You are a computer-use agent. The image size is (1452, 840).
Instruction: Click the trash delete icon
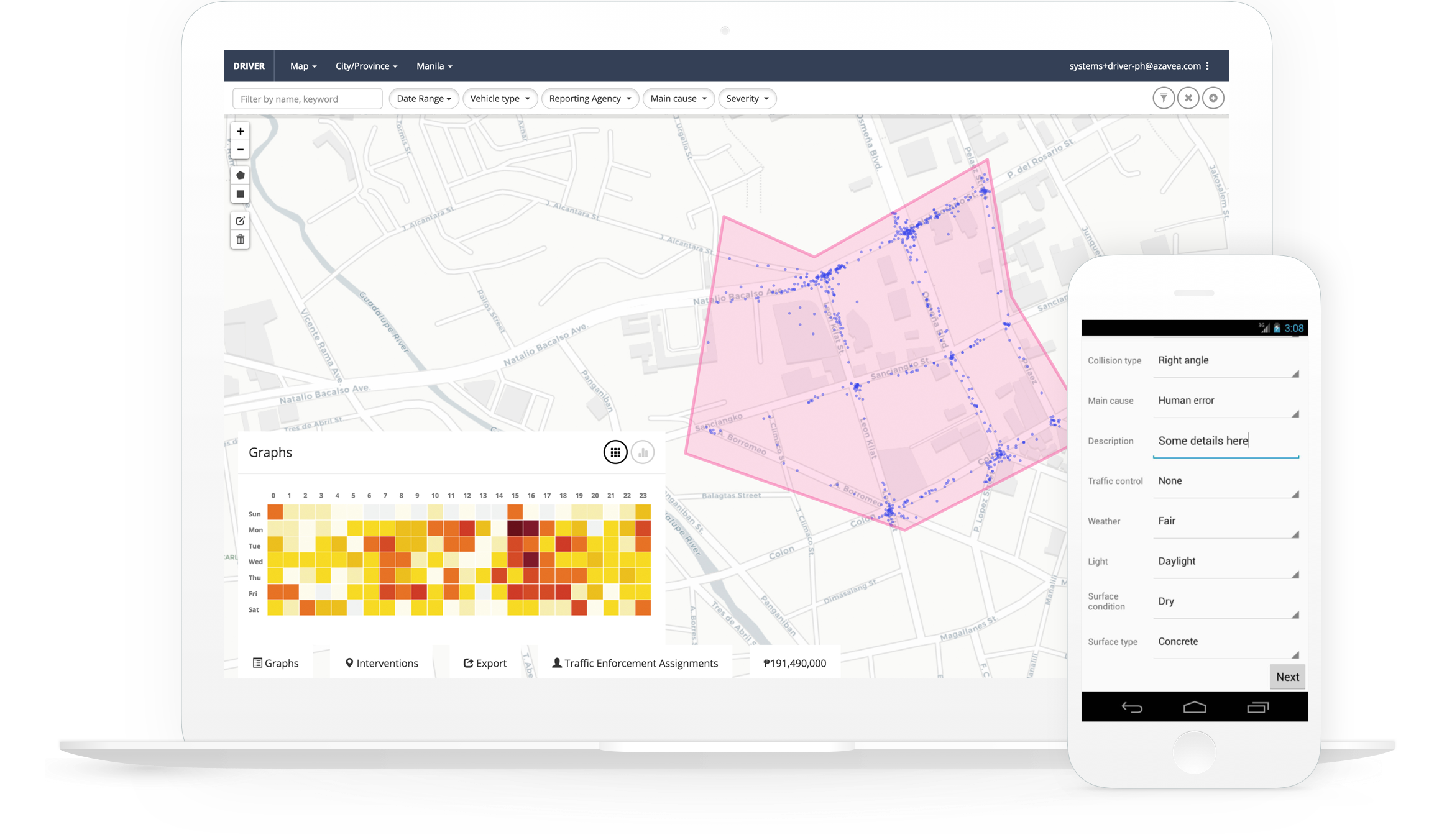(240, 239)
